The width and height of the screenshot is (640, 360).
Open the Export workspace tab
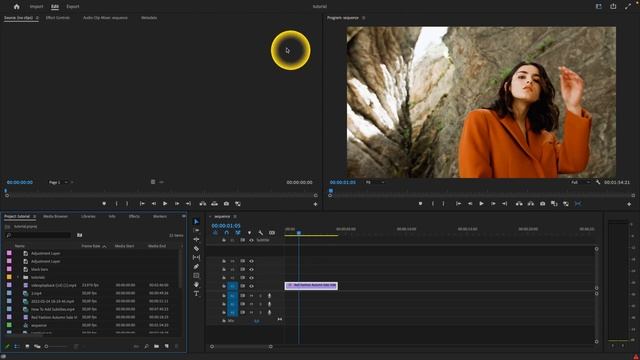click(x=73, y=6)
